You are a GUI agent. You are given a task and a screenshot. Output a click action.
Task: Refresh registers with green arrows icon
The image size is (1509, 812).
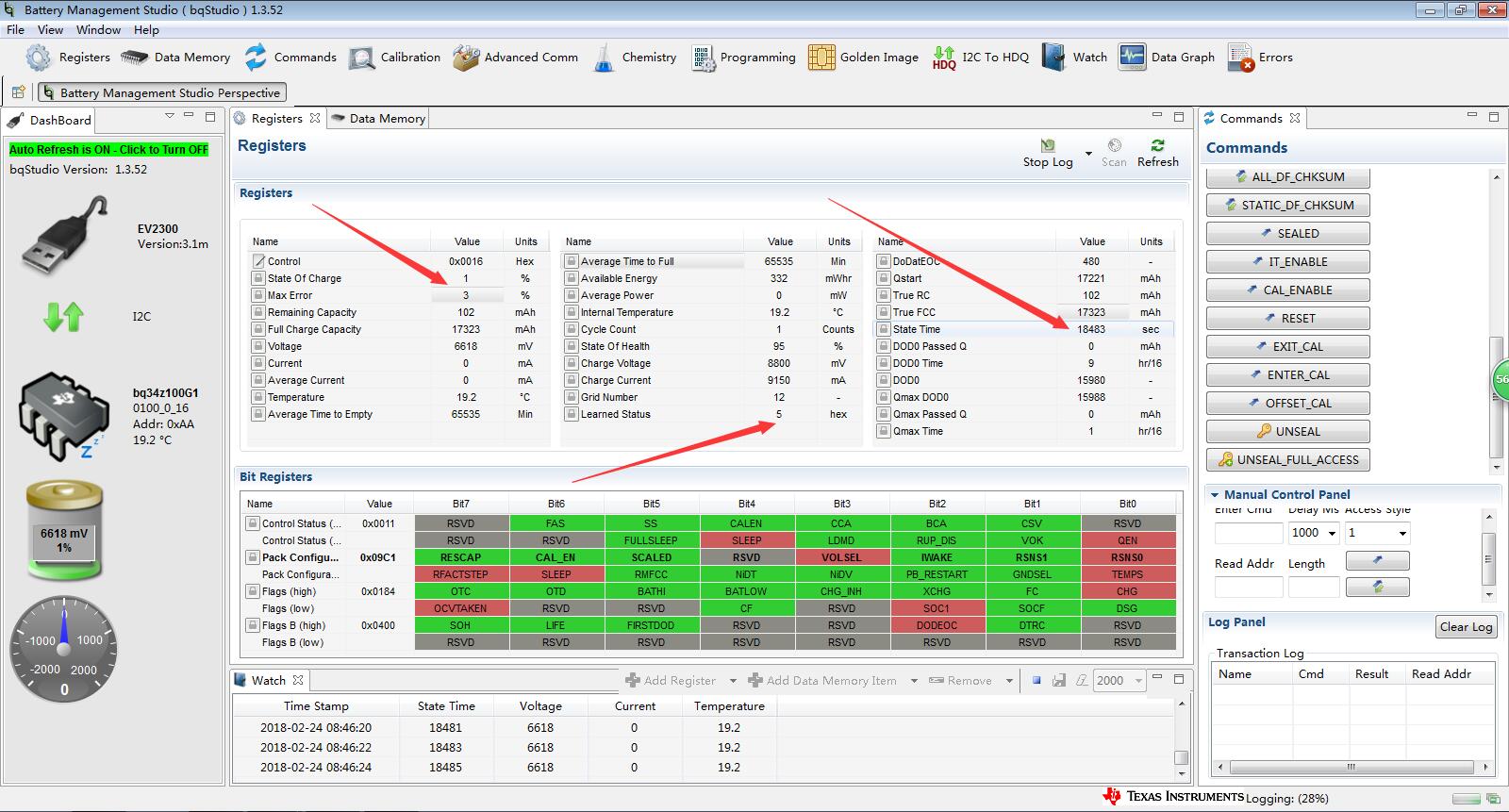tap(1157, 145)
